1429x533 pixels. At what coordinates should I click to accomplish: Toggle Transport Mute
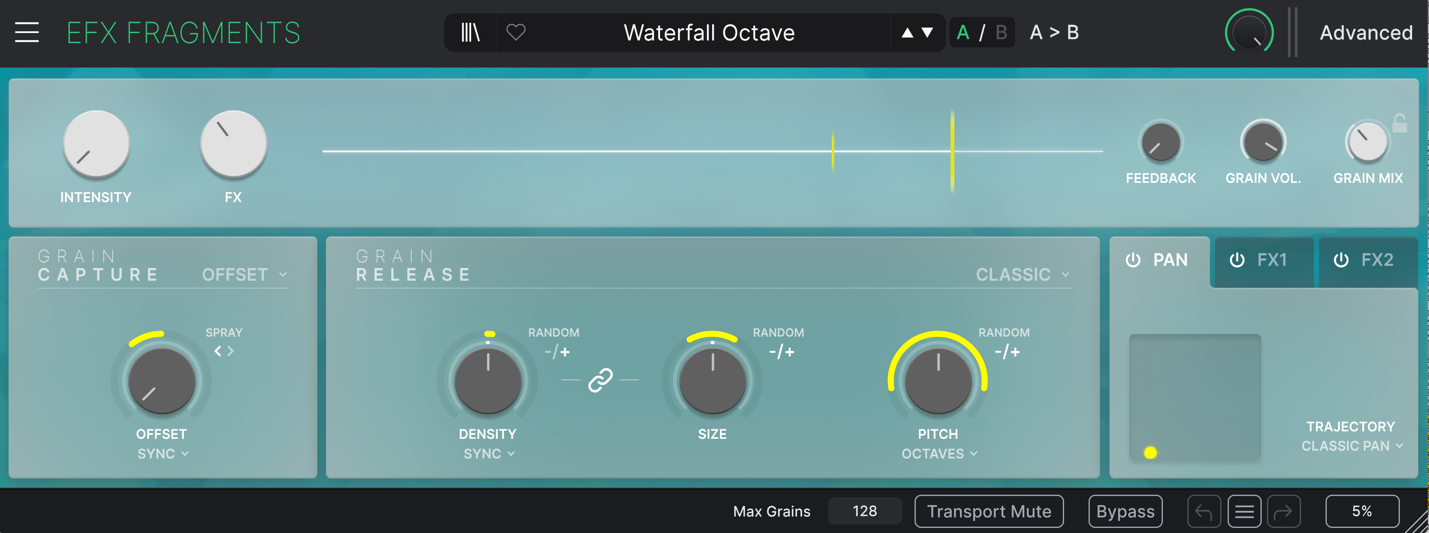coord(989,511)
